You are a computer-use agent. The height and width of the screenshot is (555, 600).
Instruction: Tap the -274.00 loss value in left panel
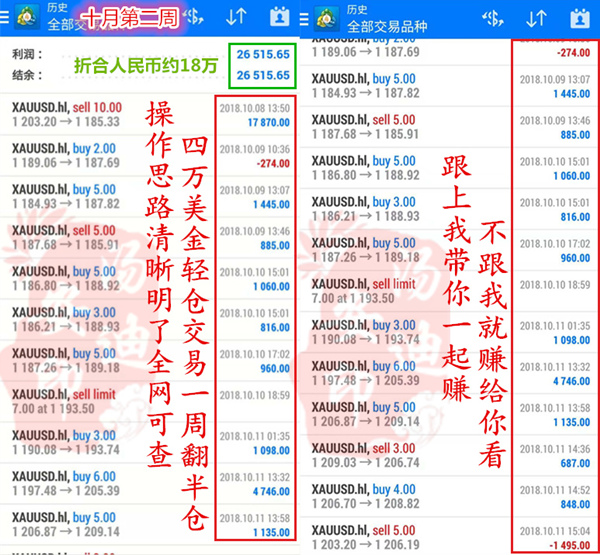coord(273,163)
